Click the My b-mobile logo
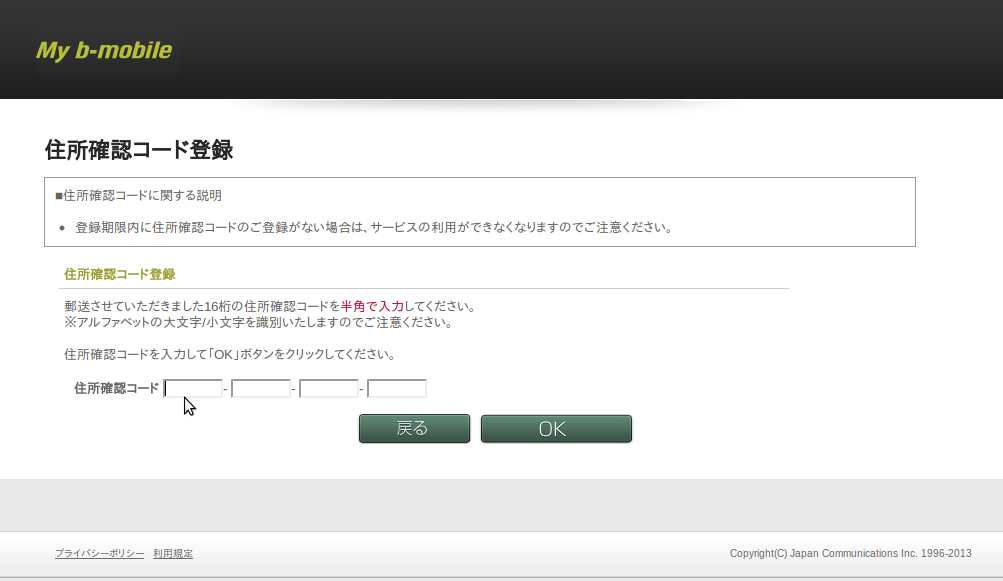This screenshot has height=581, width=1003. (x=104, y=50)
